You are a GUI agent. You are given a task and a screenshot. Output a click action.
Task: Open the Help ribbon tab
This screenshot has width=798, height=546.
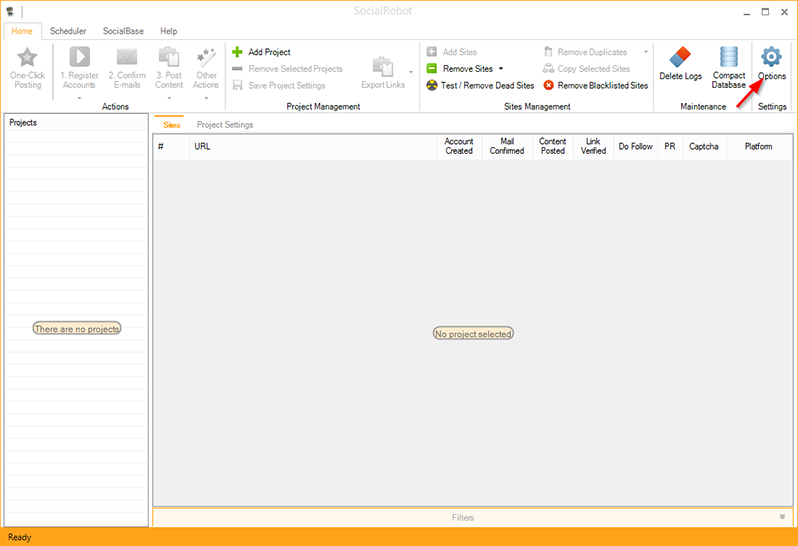[x=168, y=31]
